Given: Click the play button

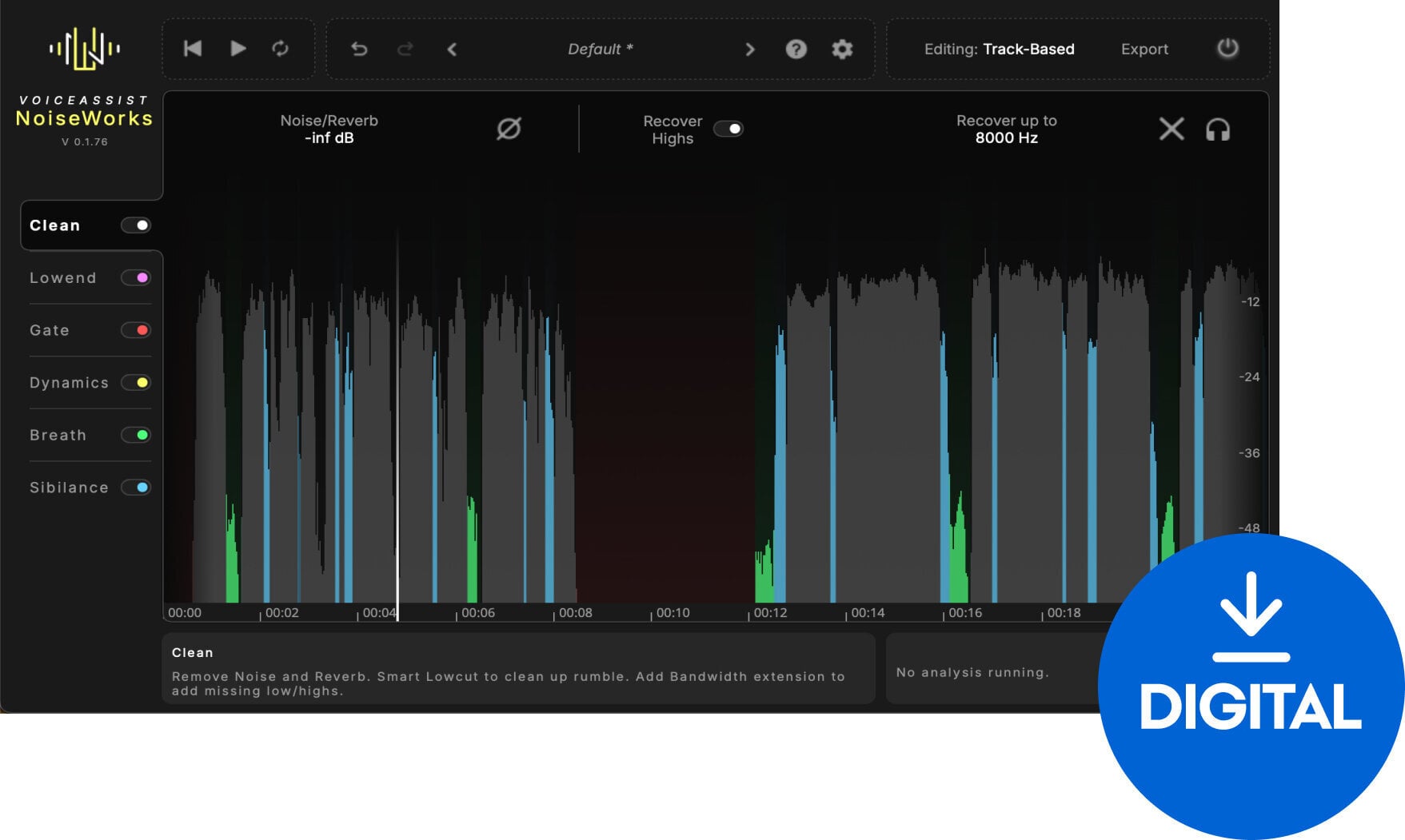Looking at the screenshot, I should pyautogui.click(x=237, y=49).
